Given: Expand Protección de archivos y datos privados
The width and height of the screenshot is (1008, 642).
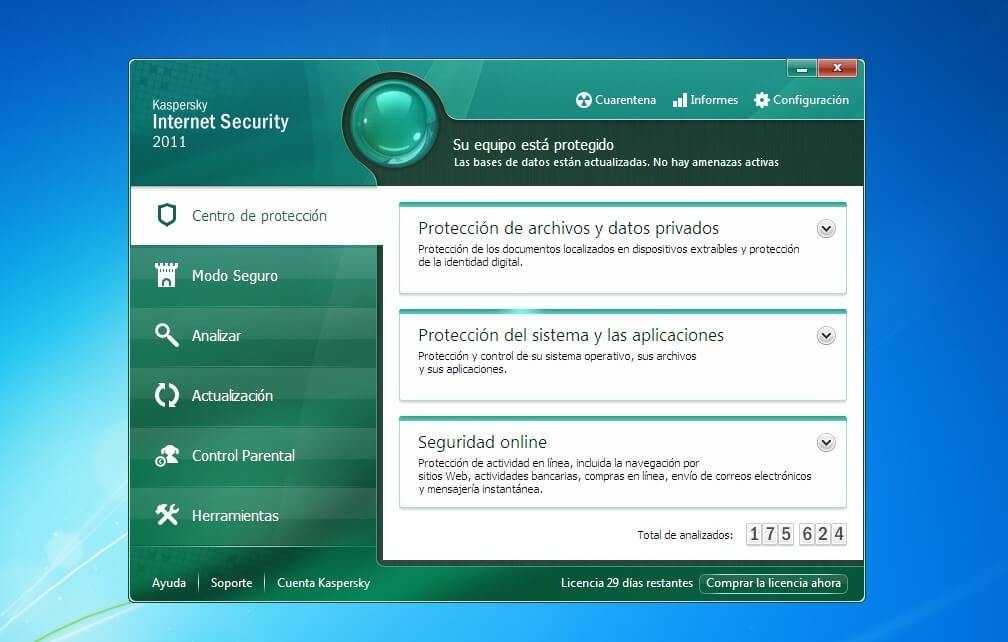Looking at the screenshot, I should pos(825,229).
